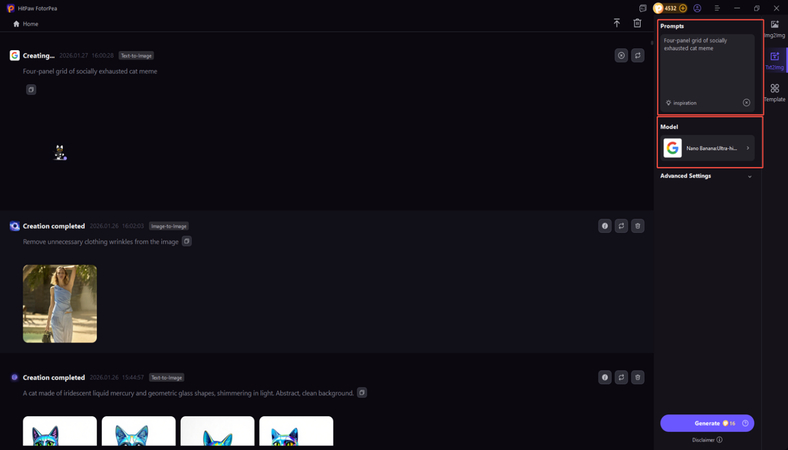Viewport: 788px width, 450px height.
Task: Delete all history with trash icon
Action: tap(637, 23)
